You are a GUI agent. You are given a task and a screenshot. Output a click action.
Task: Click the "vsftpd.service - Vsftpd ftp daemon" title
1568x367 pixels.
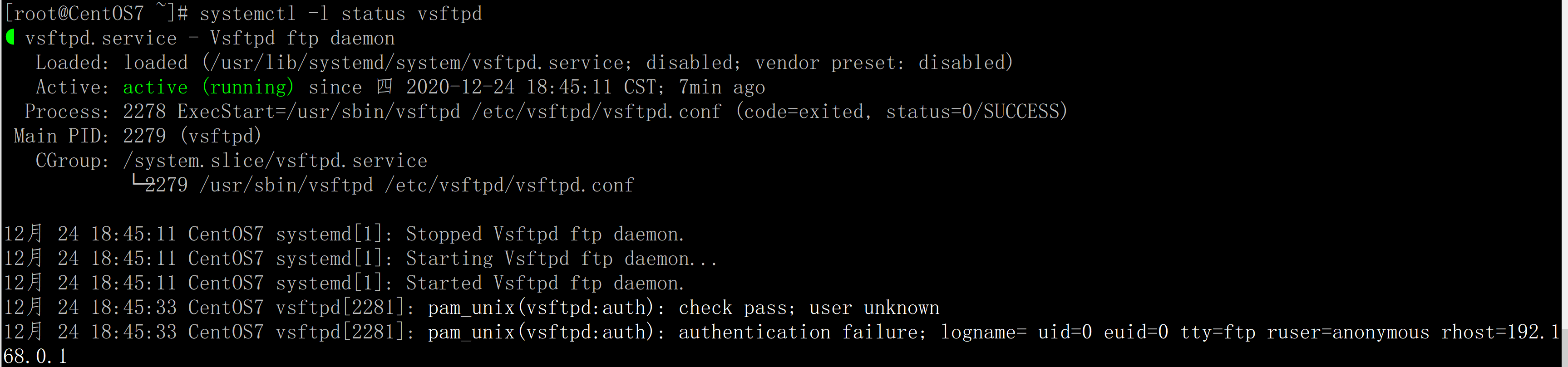pyautogui.click(x=210, y=39)
